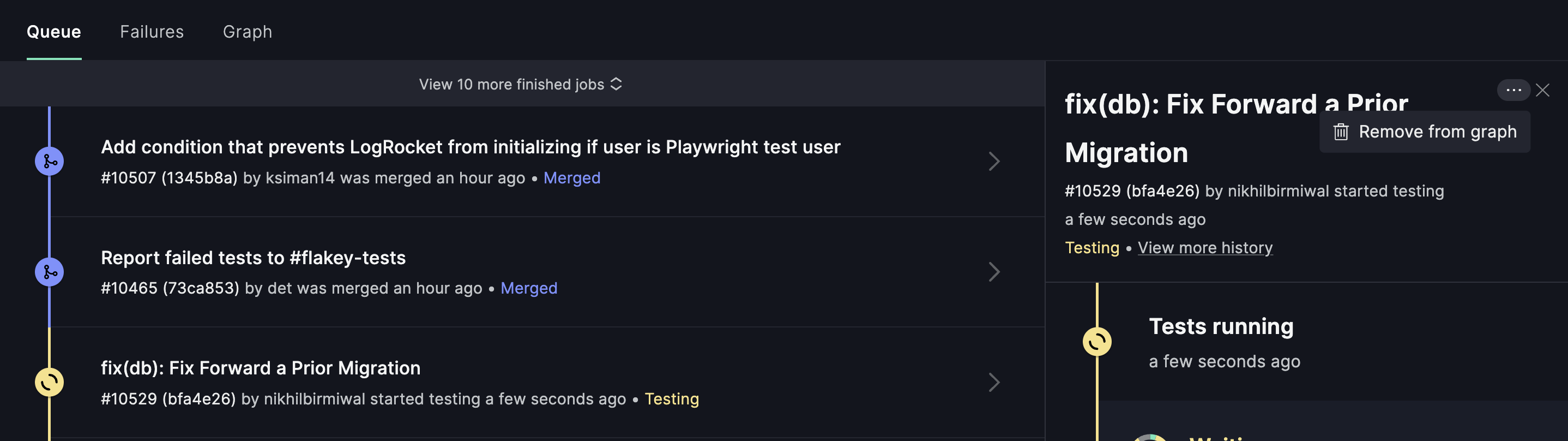Viewport: 1568px width, 441px height.
Task: Click the trash can icon
Action: tap(1341, 132)
